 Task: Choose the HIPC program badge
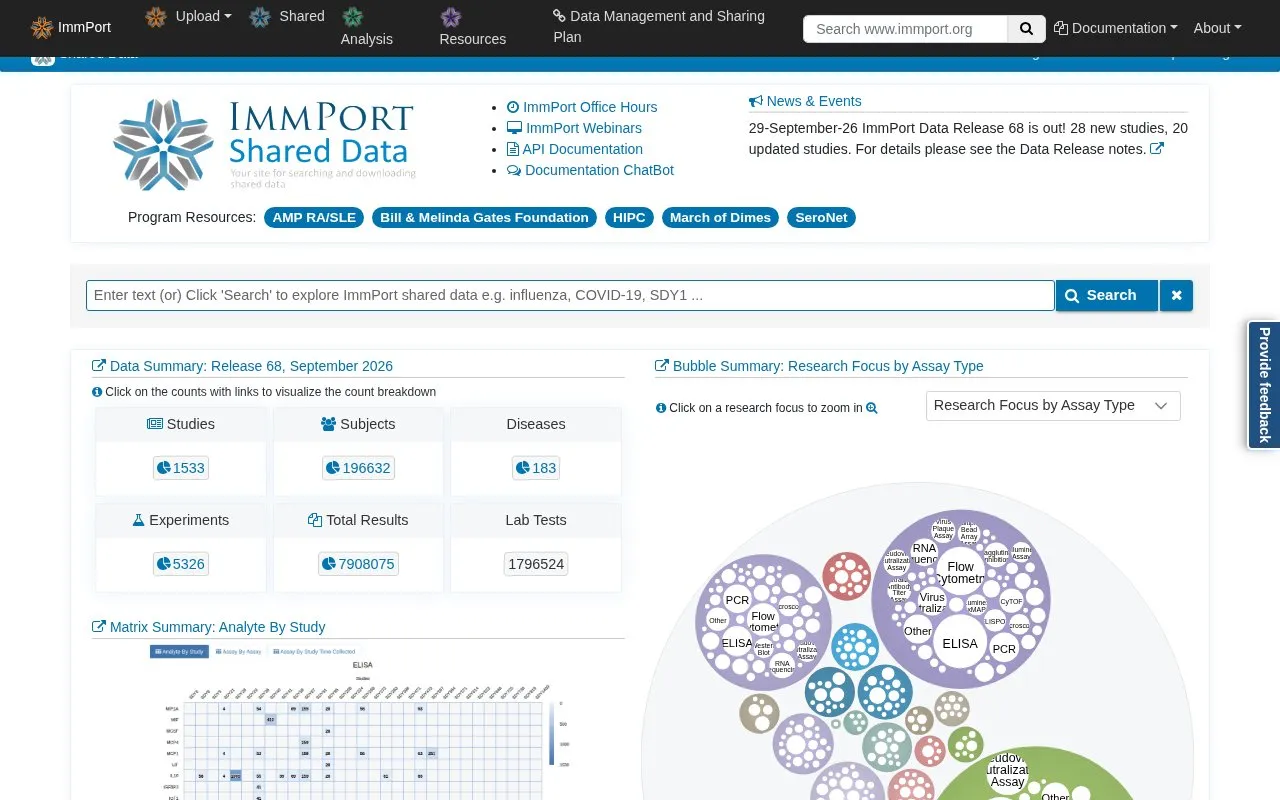point(629,218)
